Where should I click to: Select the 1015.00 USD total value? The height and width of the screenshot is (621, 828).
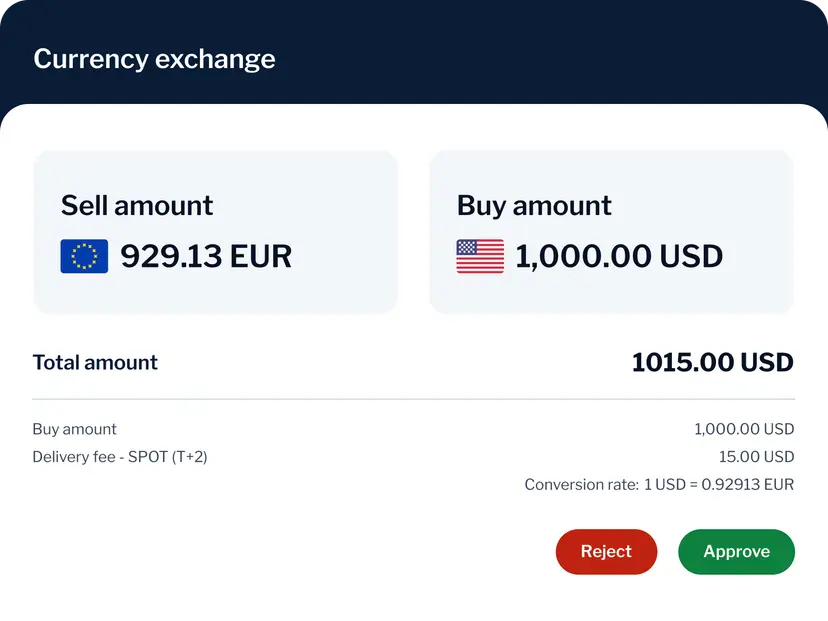712,362
